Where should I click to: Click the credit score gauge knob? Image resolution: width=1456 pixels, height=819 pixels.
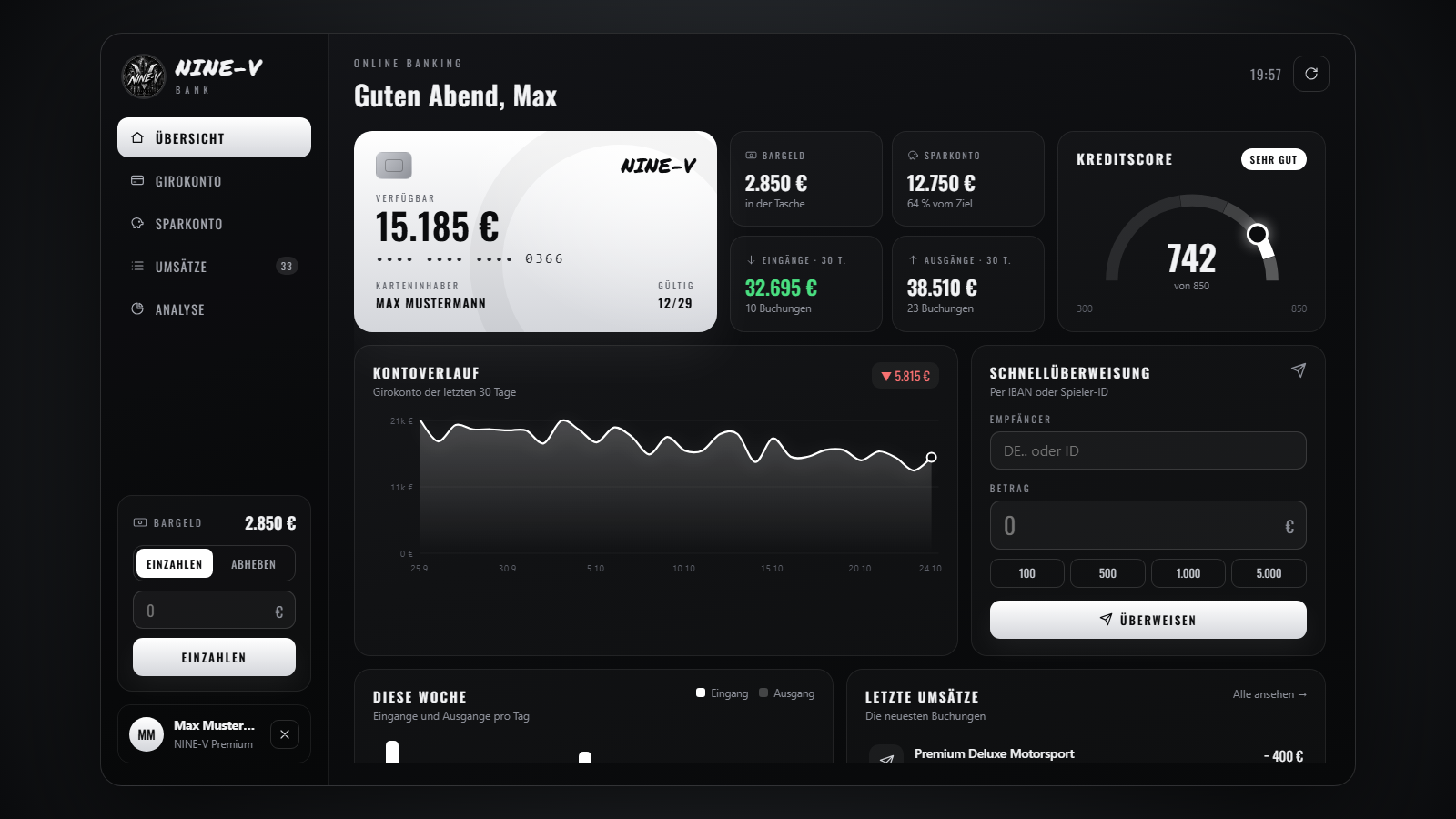pyautogui.click(x=1258, y=235)
